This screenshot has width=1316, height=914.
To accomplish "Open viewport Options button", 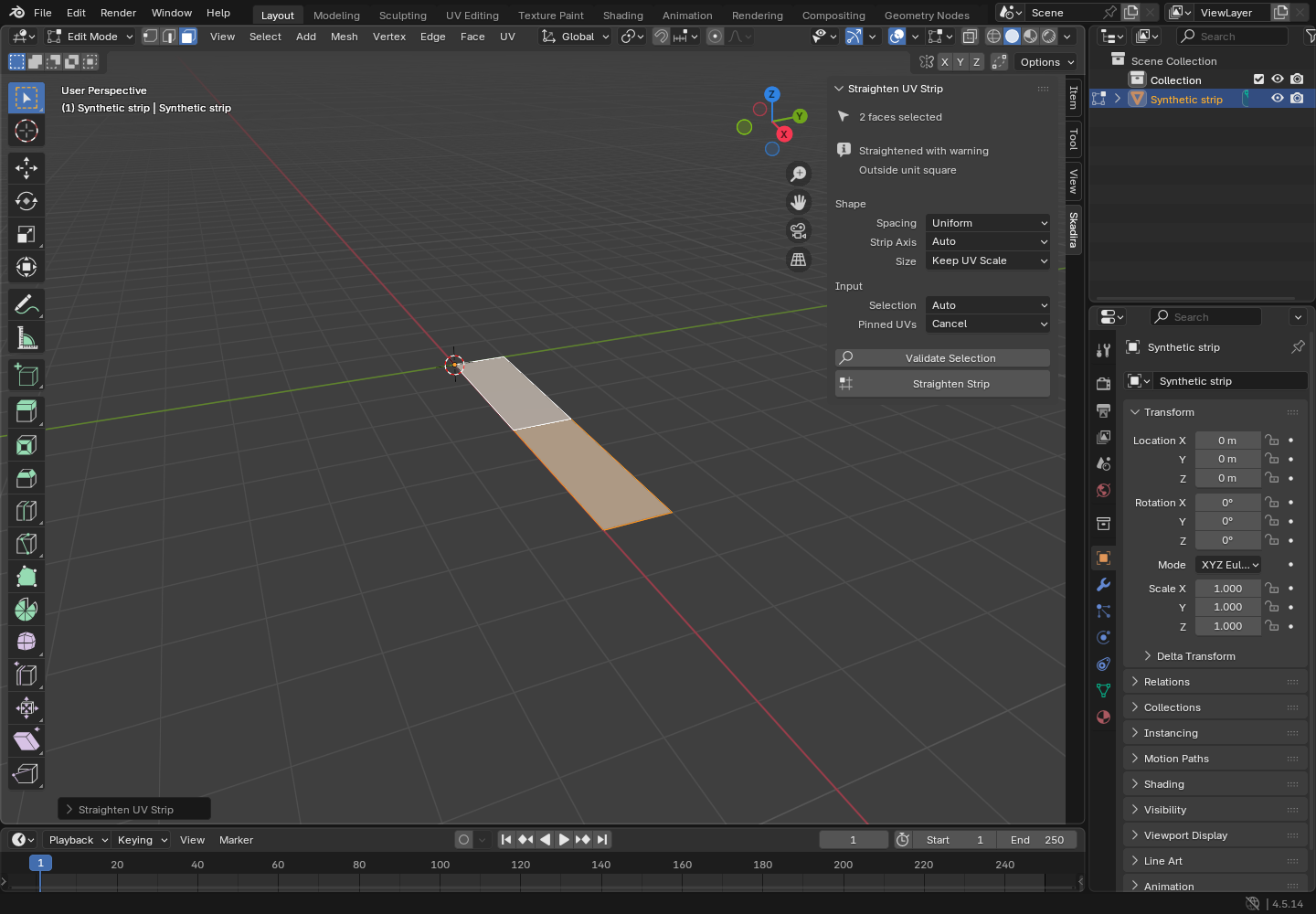I will [x=1046, y=62].
